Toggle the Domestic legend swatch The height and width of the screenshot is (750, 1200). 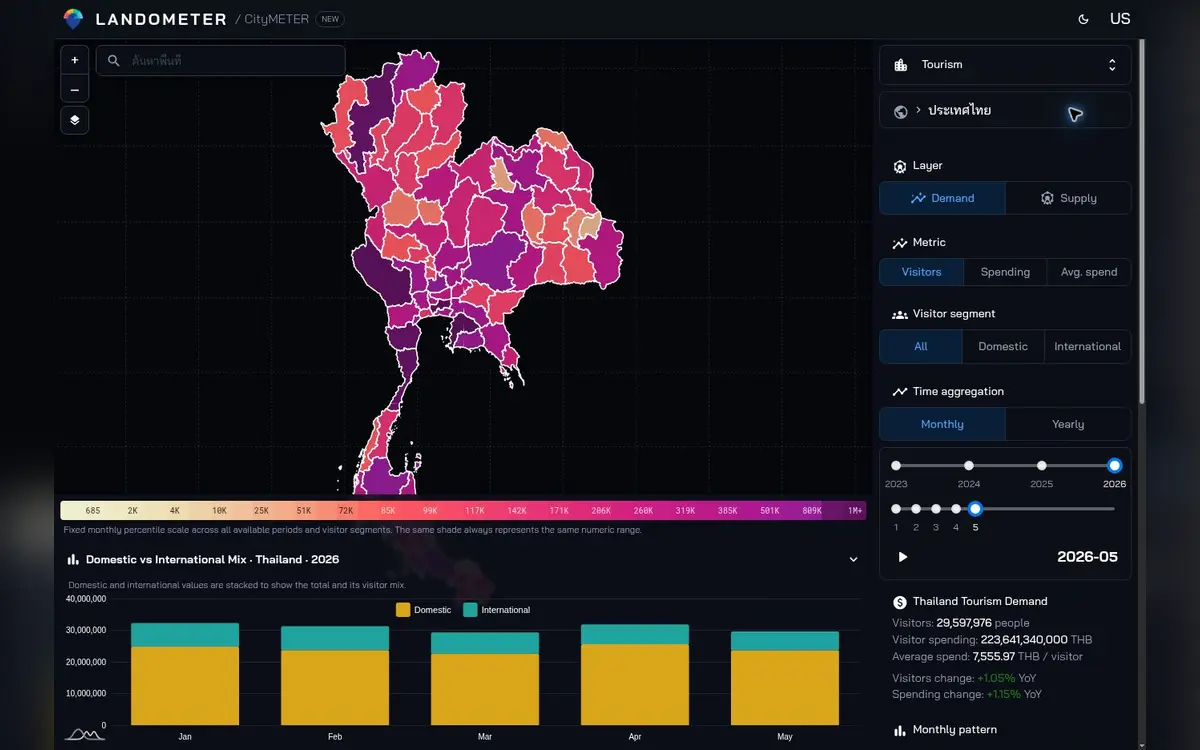[x=403, y=610]
